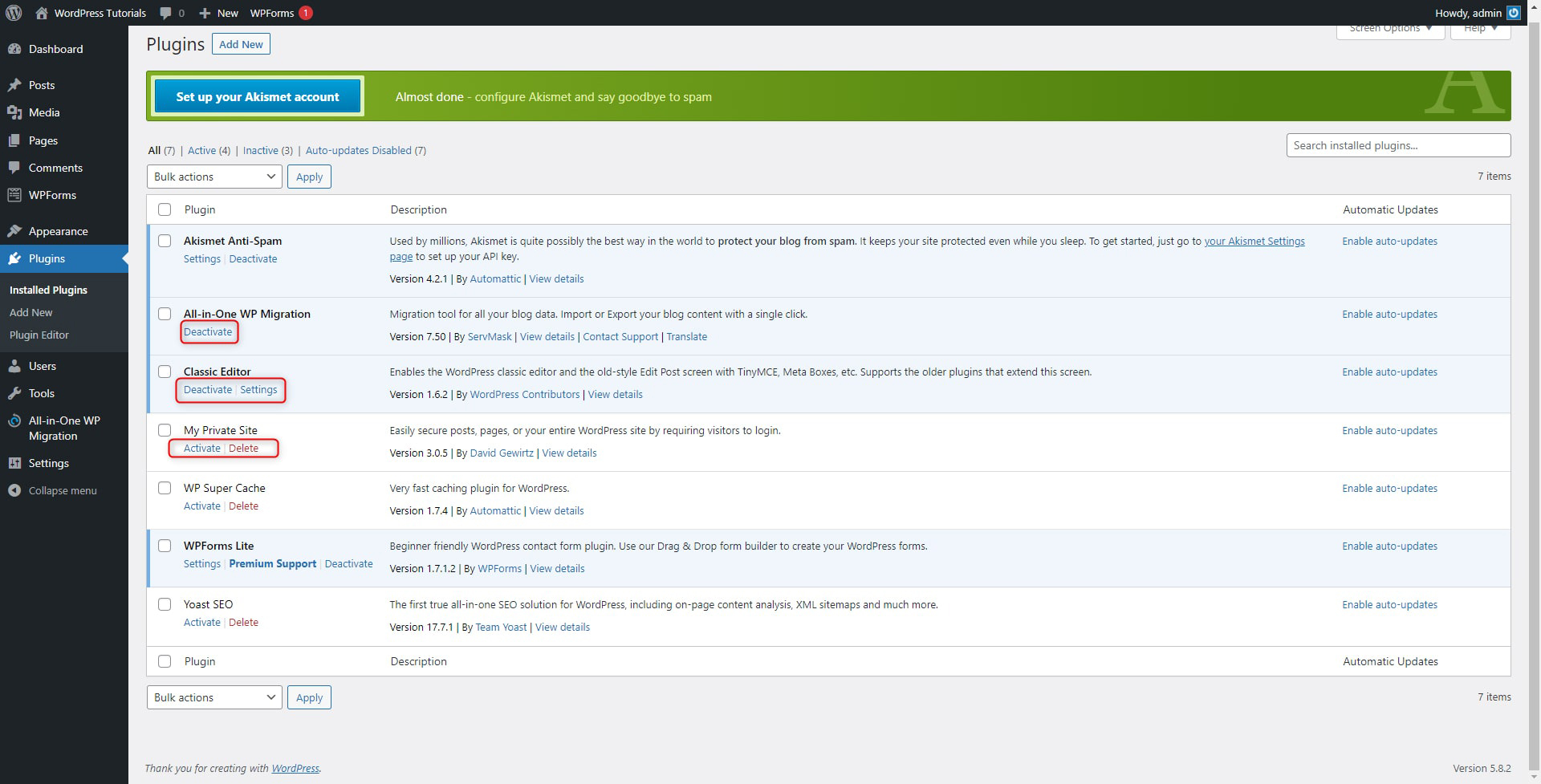Filter plugins by Inactive

(x=261, y=150)
